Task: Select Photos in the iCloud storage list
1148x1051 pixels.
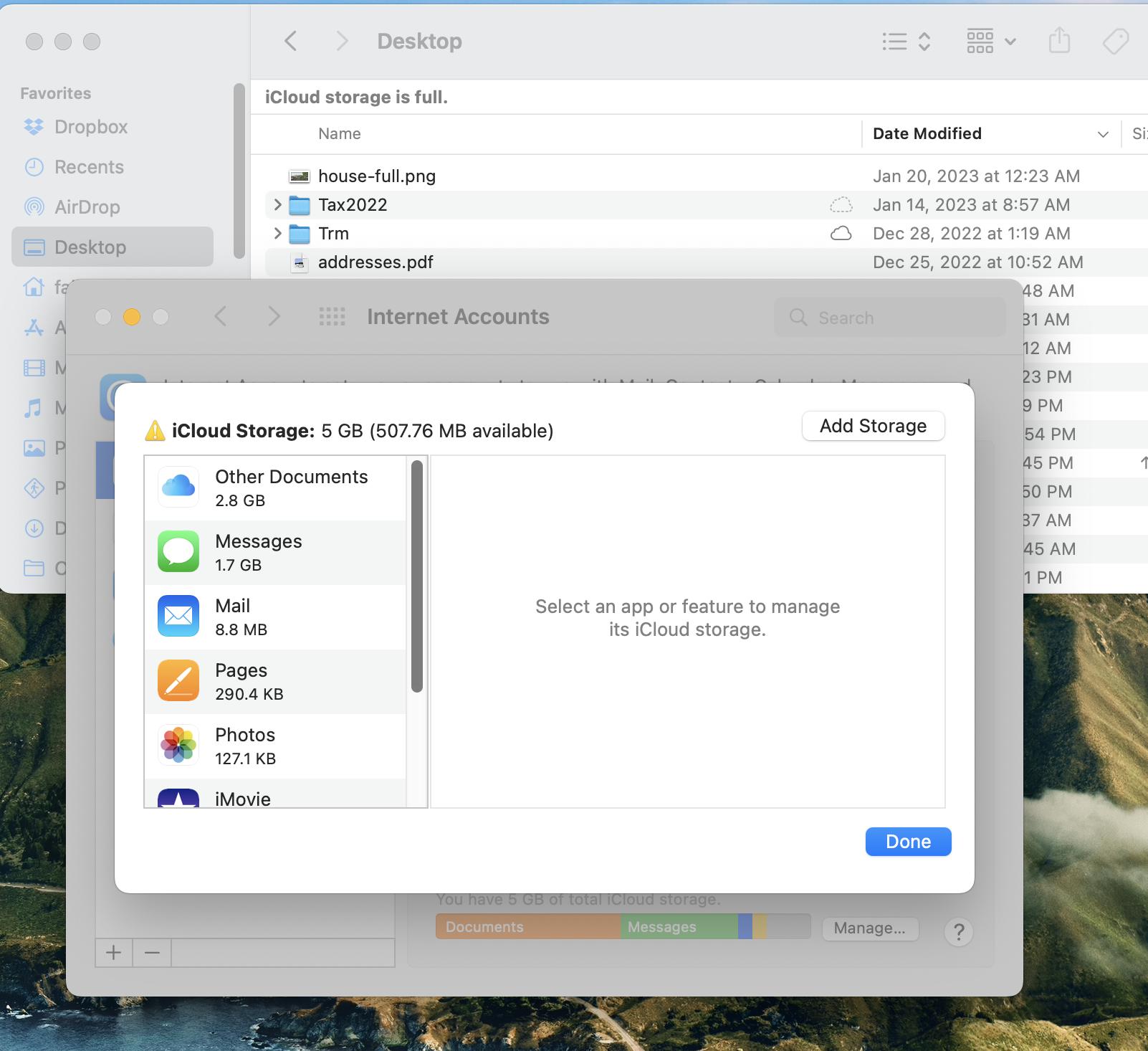Action: 276,745
